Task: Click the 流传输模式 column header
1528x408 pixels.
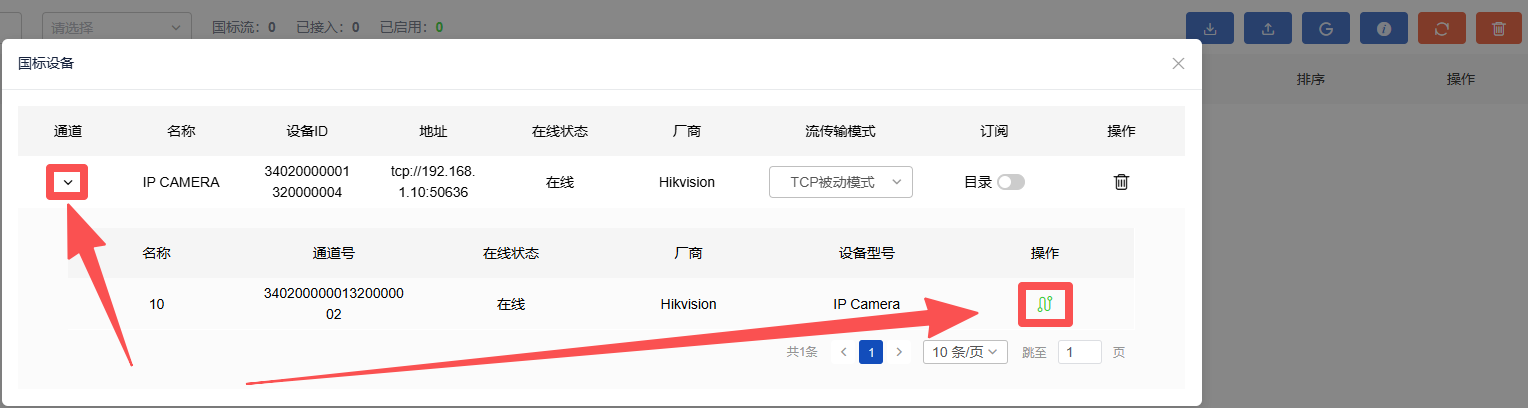Action: [x=841, y=131]
